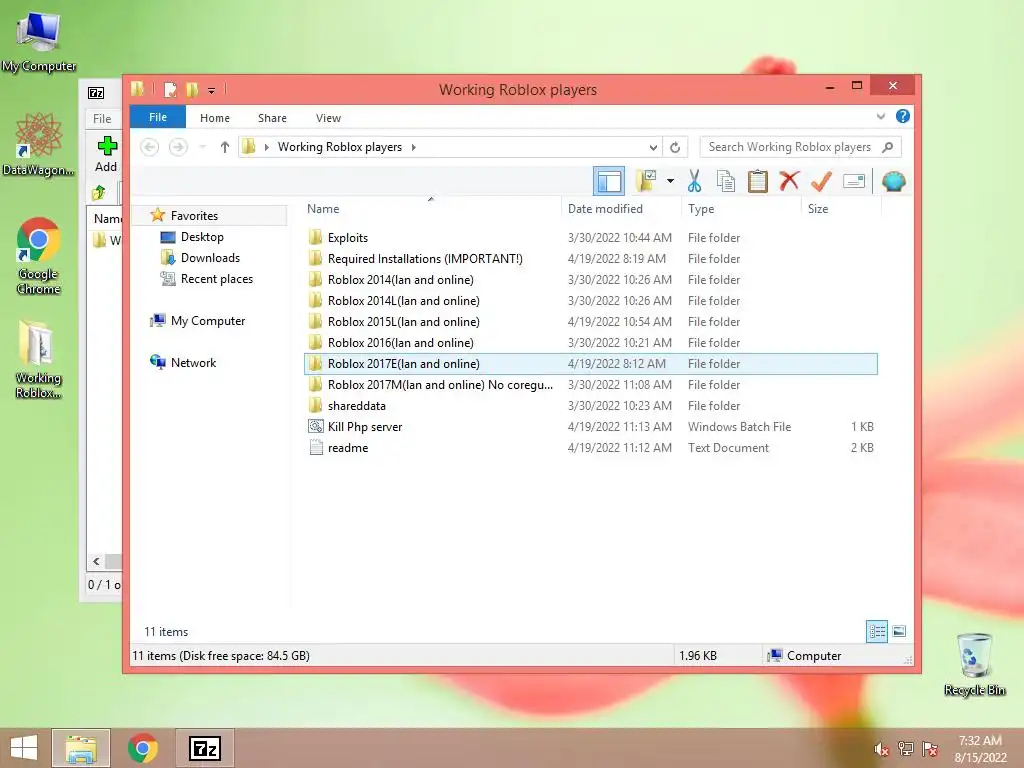Open the View ribbon tab

[328, 118]
